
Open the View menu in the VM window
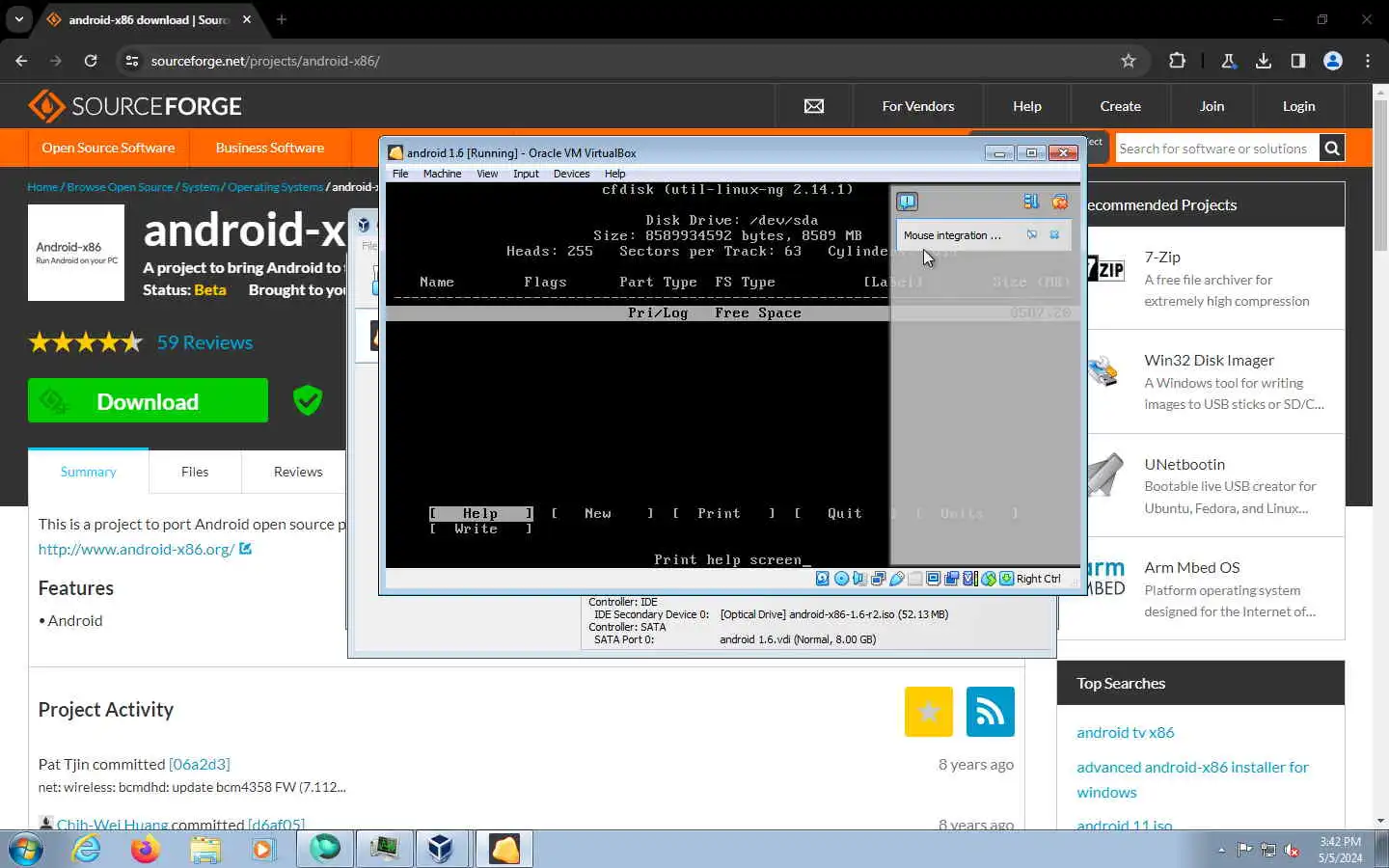pyautogui.click(x=487, y=174)
